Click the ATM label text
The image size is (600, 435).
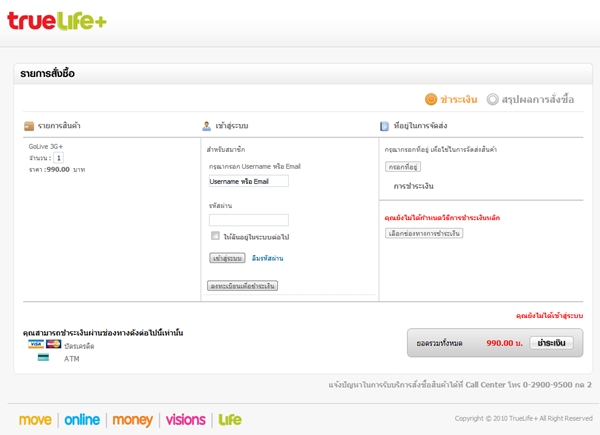pyautogui.click(x=72, y=359)
